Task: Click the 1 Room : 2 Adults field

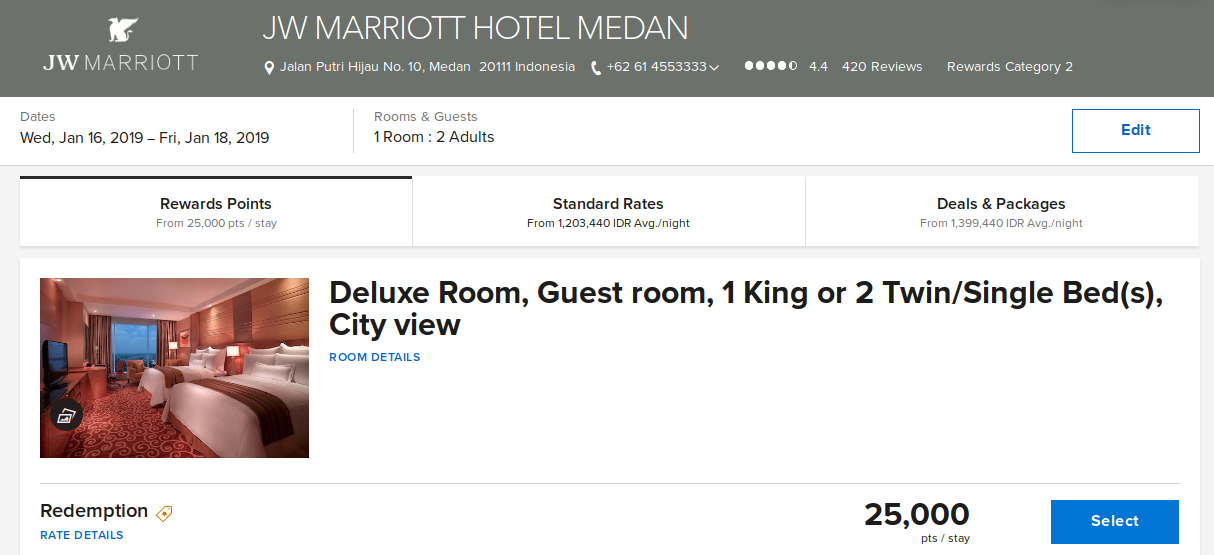Action: pyautogui.click(x=434, y=137)
